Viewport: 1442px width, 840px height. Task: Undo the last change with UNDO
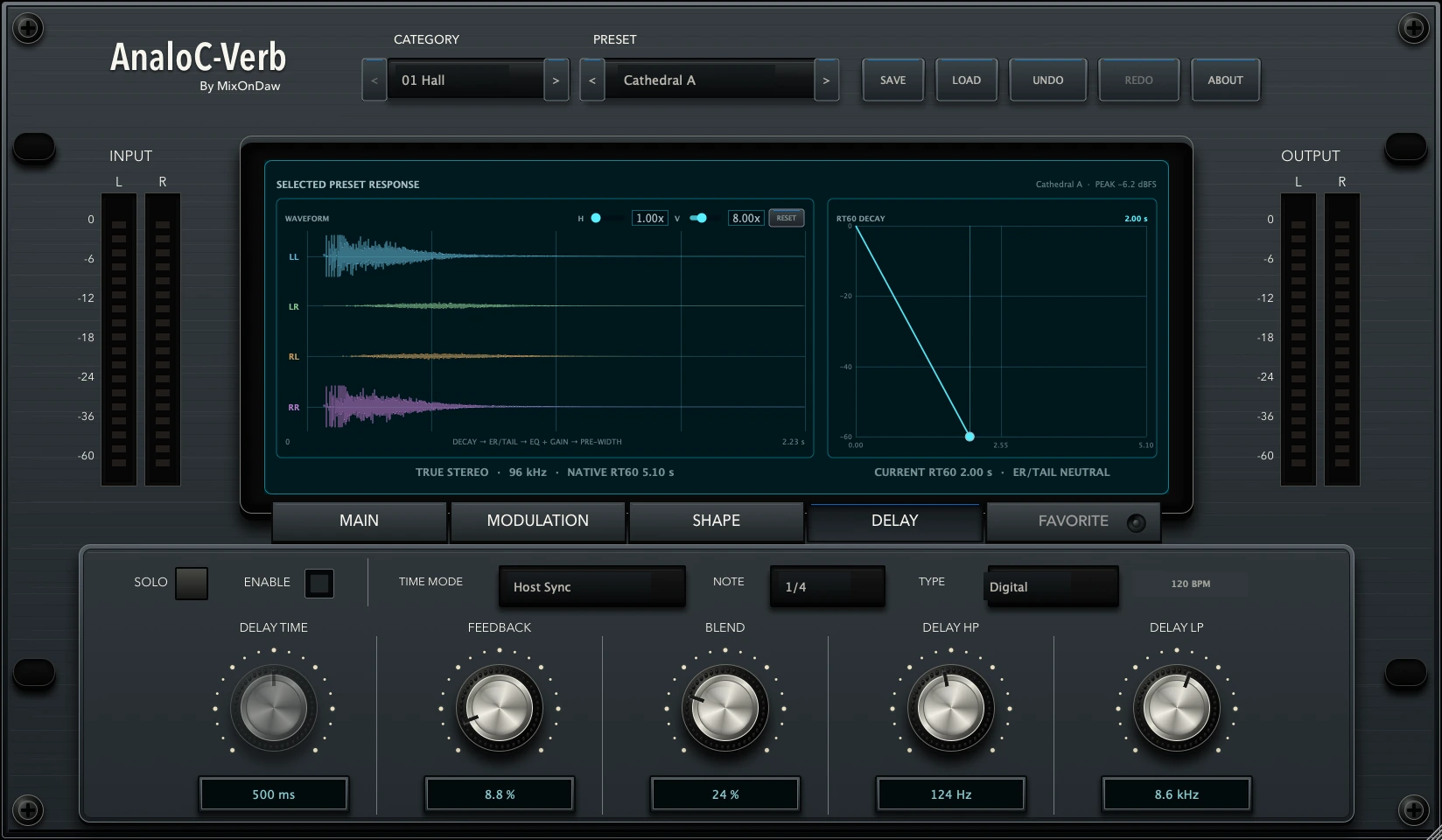point(1048,80)
